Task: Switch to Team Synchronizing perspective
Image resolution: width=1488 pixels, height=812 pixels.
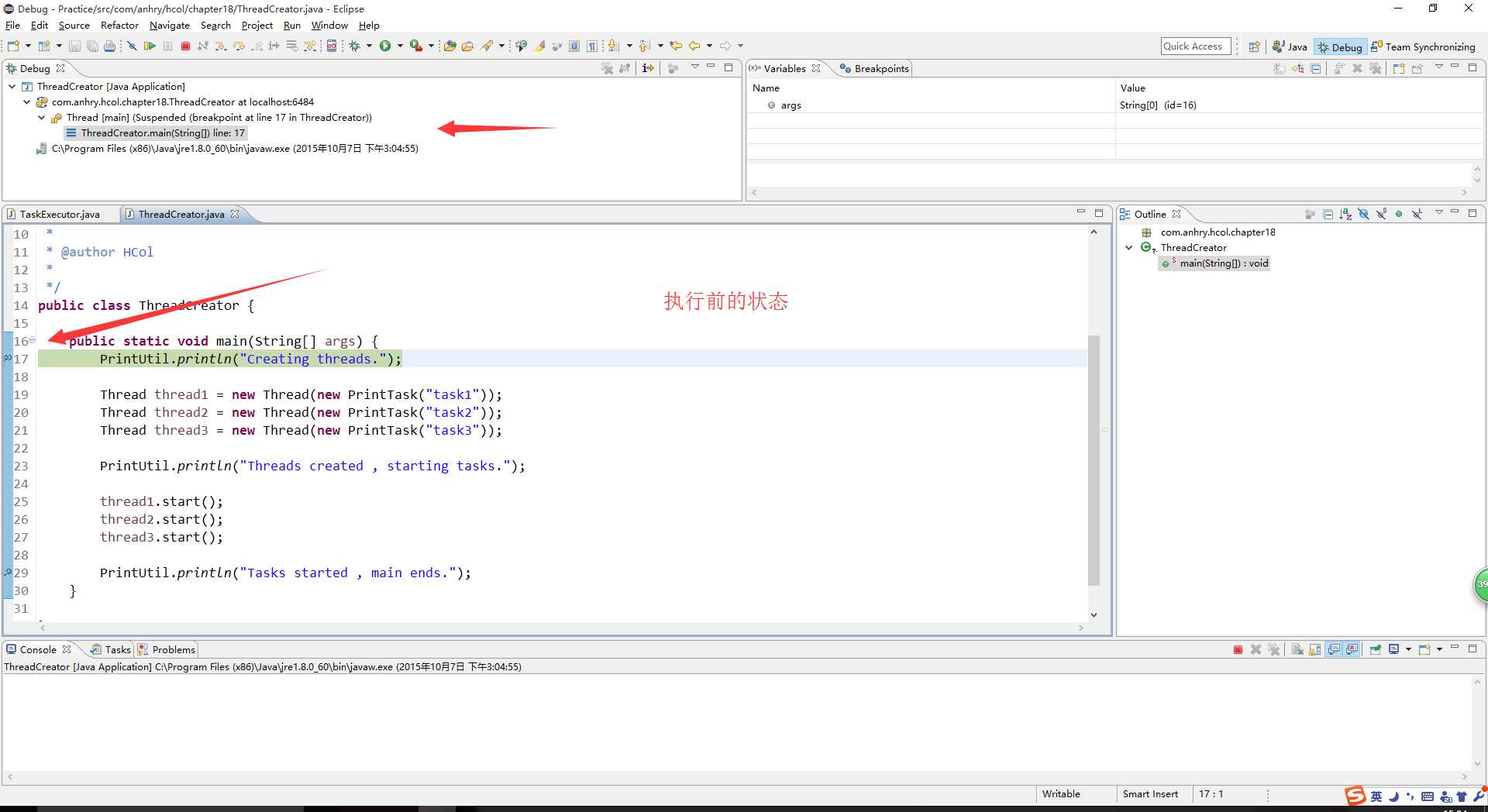Action: click(x=1423, y=47)
